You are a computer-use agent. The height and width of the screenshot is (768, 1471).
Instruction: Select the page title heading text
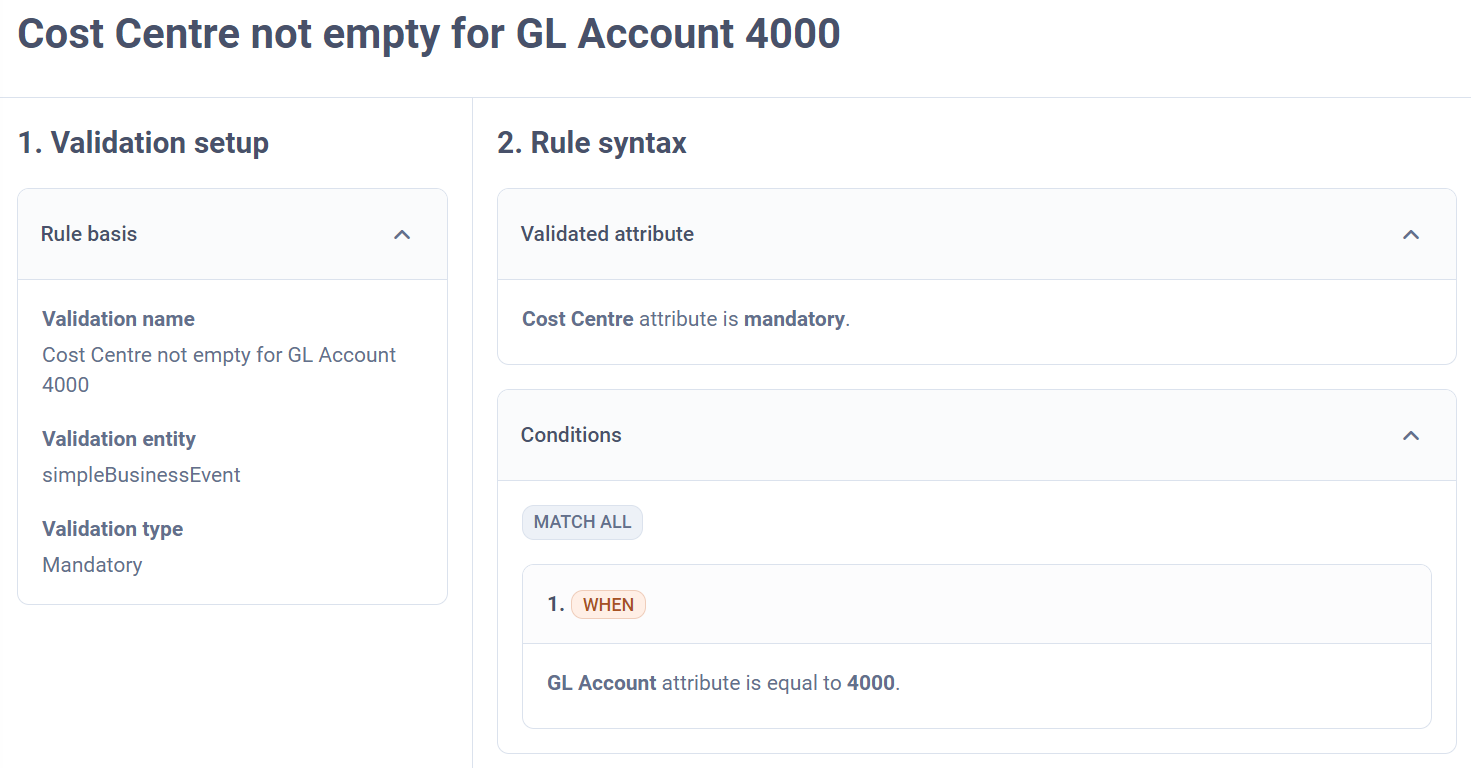click(429, 34)
